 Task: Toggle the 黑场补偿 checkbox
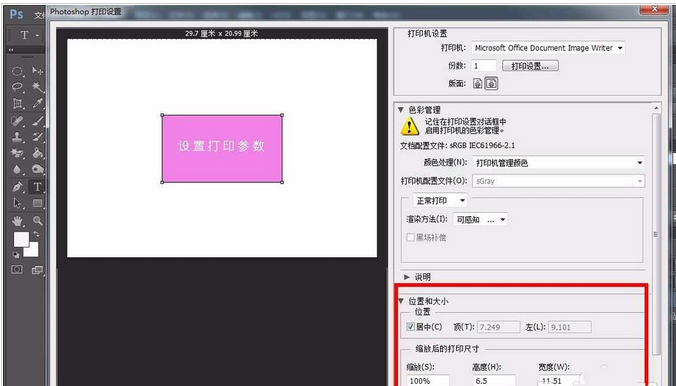[x=410, y=237]
